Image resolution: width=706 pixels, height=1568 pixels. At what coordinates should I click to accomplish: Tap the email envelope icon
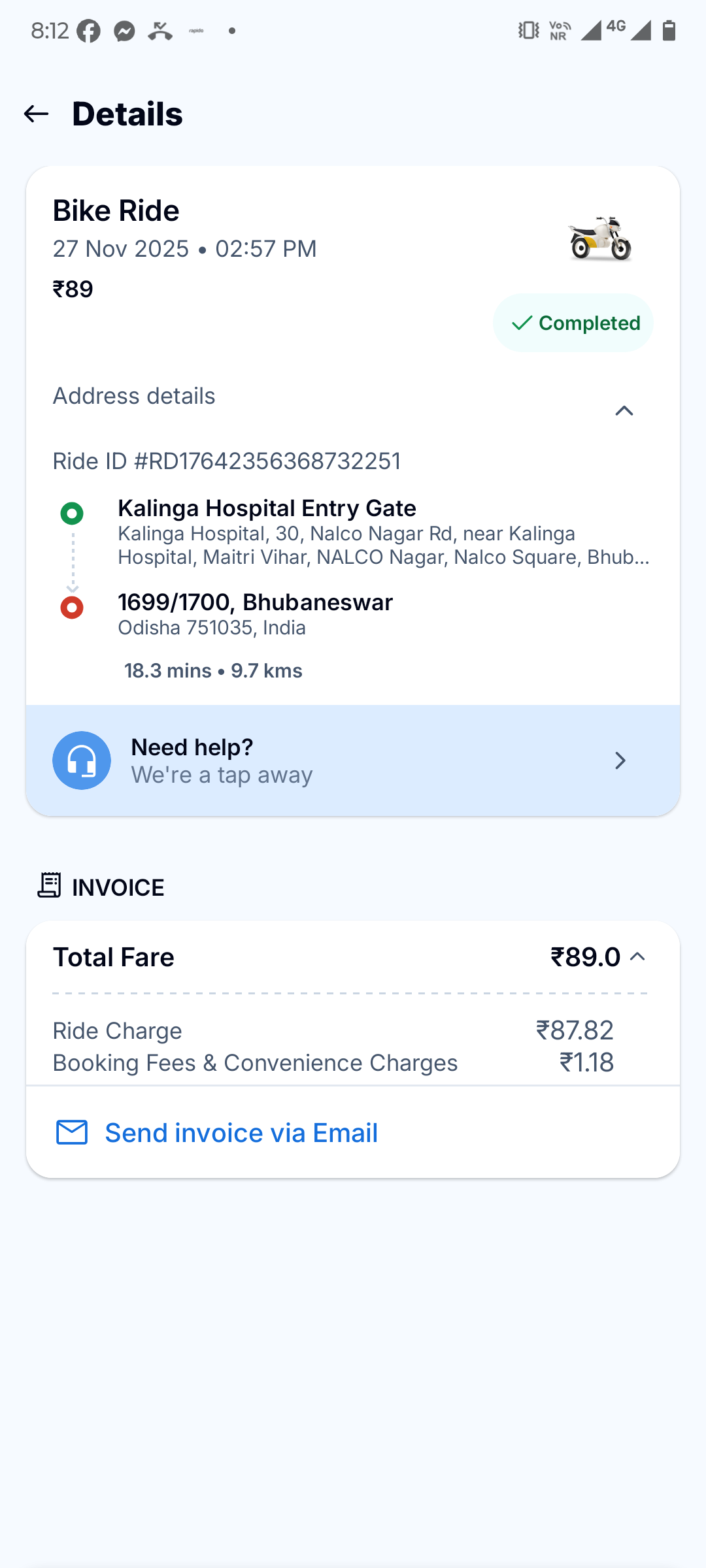(x=72, y=1132)
